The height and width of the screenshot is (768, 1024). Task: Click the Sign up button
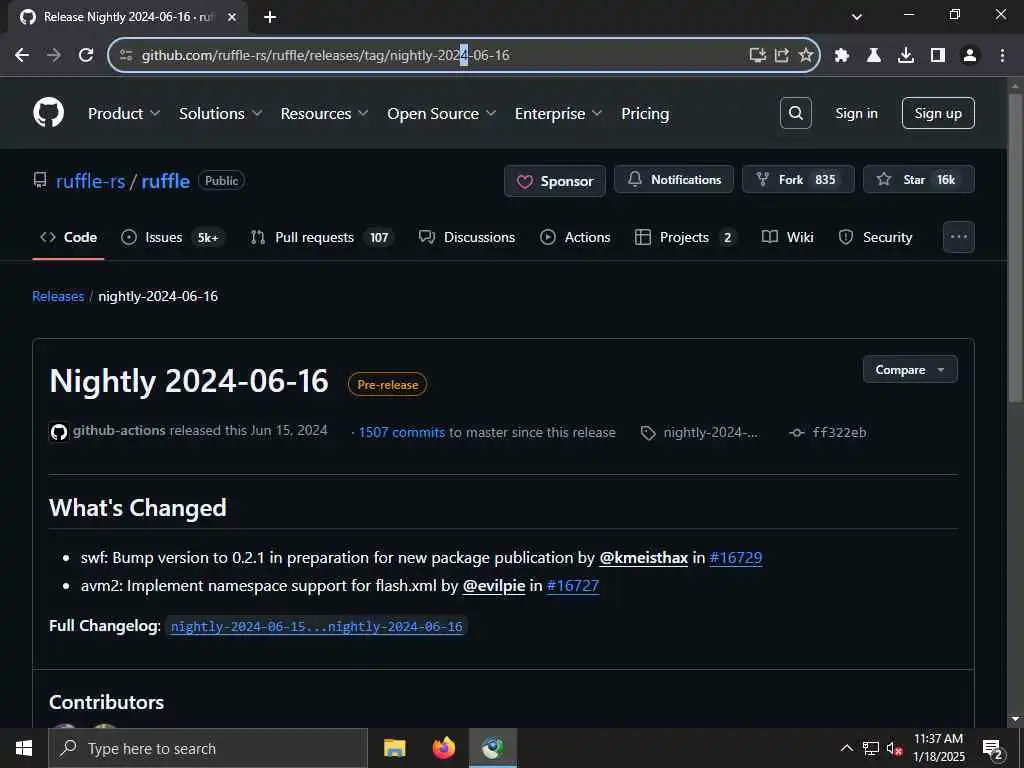click(x=938, y=113)
